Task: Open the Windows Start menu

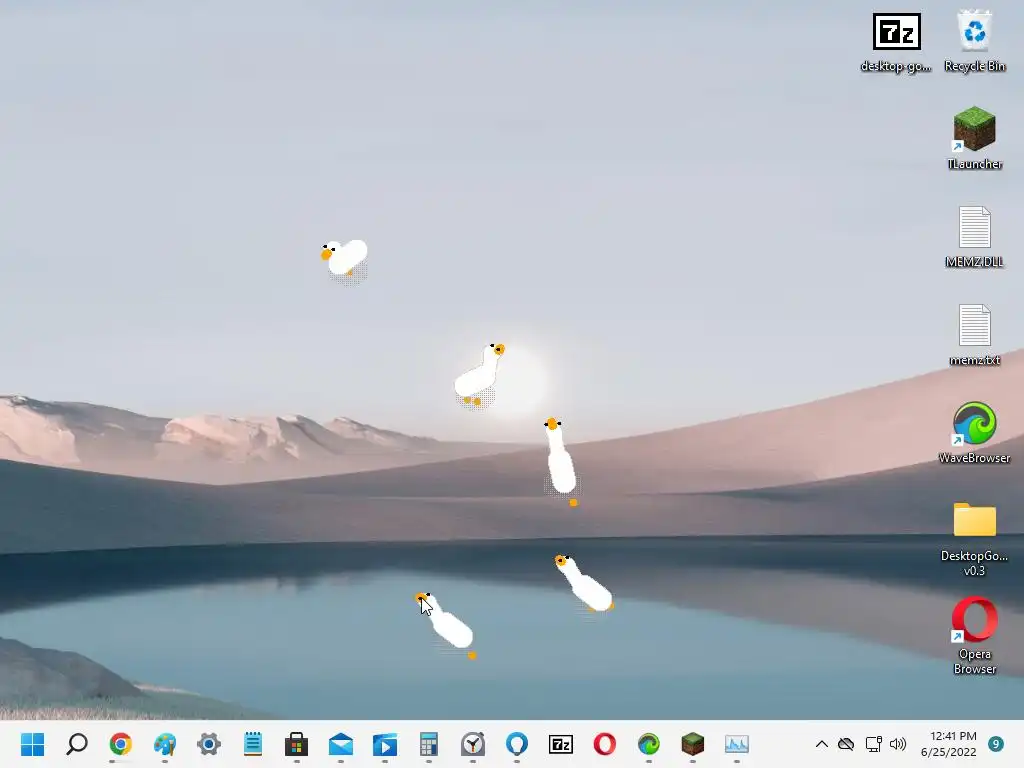Action: 33,744
